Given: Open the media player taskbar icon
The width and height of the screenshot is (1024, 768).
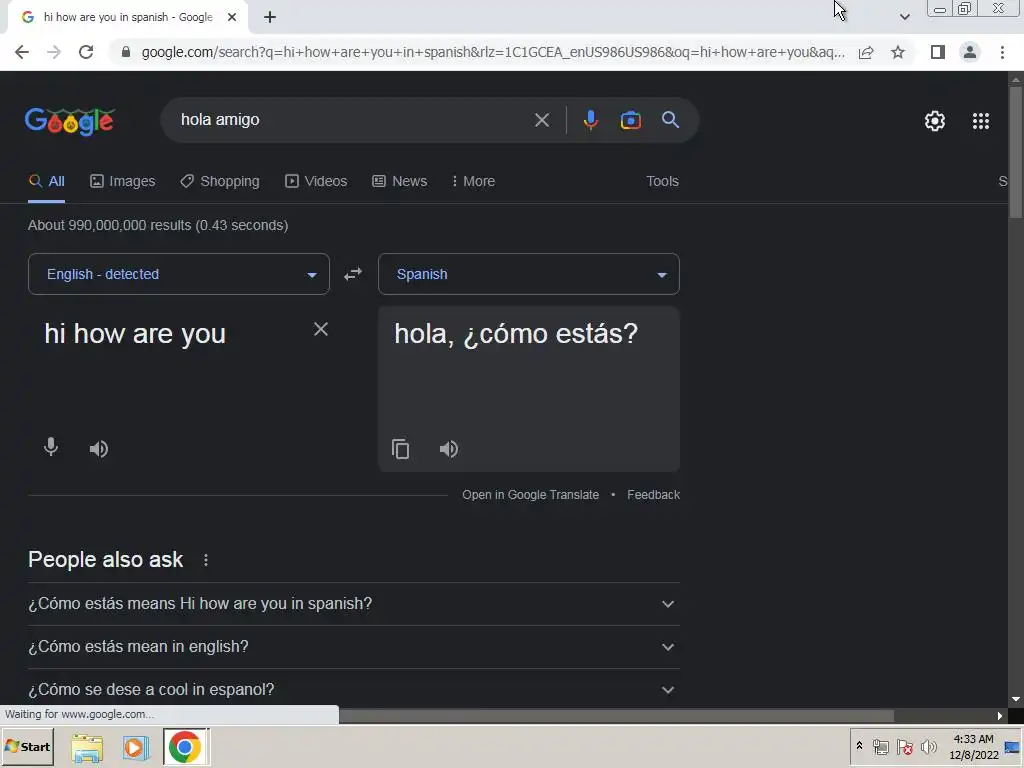Looking at the screenshot, I should pos(136,748).
